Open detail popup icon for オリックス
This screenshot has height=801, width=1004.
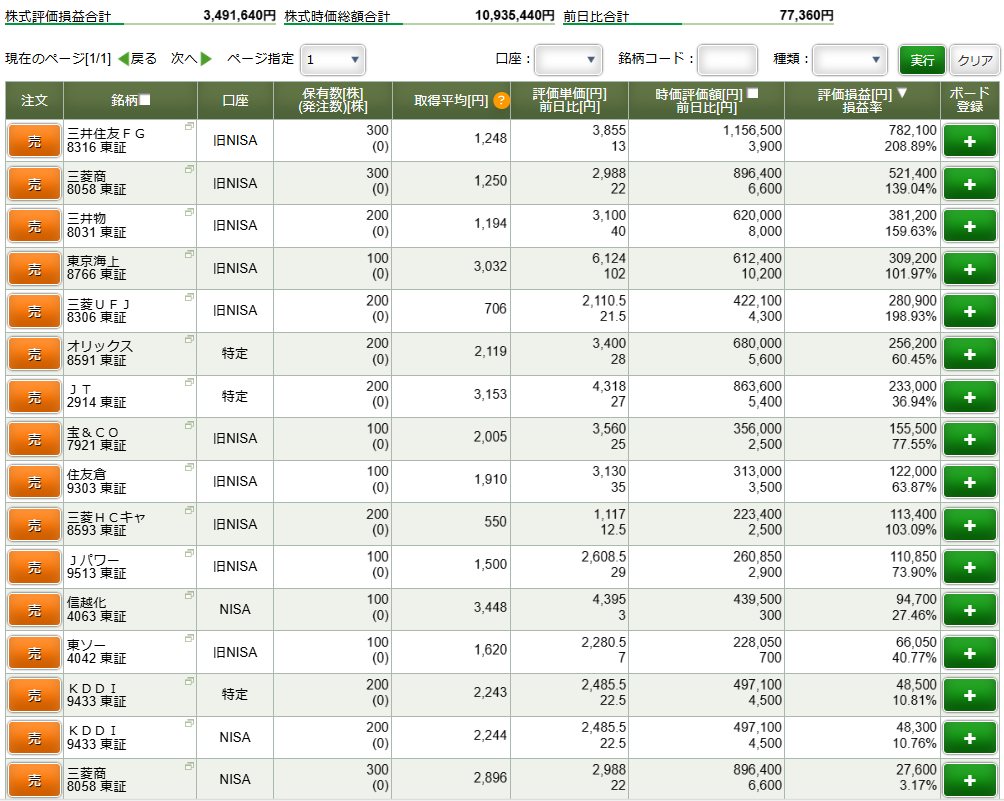189,339
